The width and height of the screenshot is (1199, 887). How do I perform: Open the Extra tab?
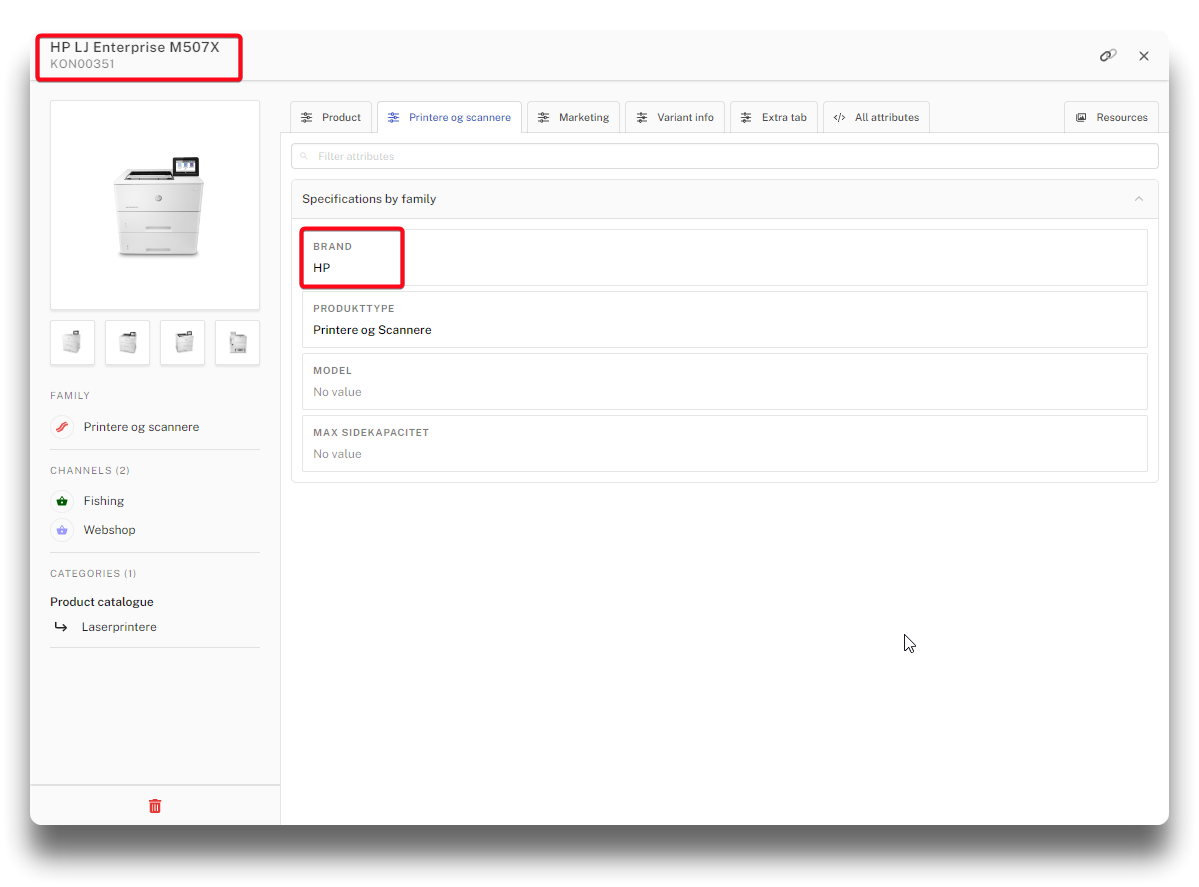pos(774,117)
